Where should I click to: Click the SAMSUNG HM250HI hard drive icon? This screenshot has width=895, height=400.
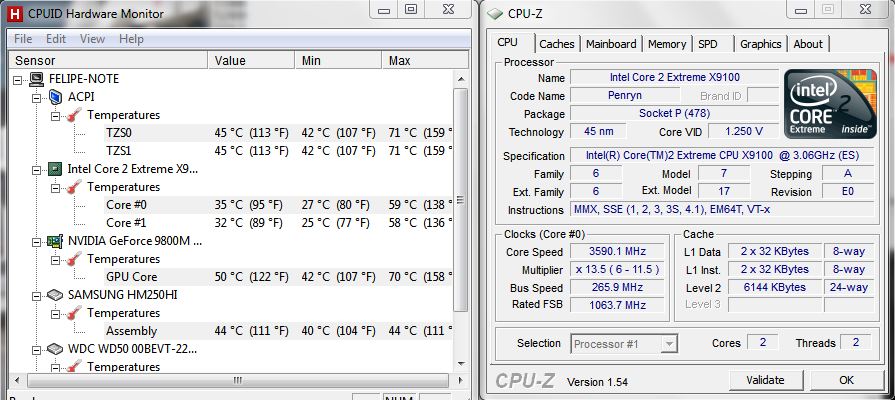coord(55,295)
